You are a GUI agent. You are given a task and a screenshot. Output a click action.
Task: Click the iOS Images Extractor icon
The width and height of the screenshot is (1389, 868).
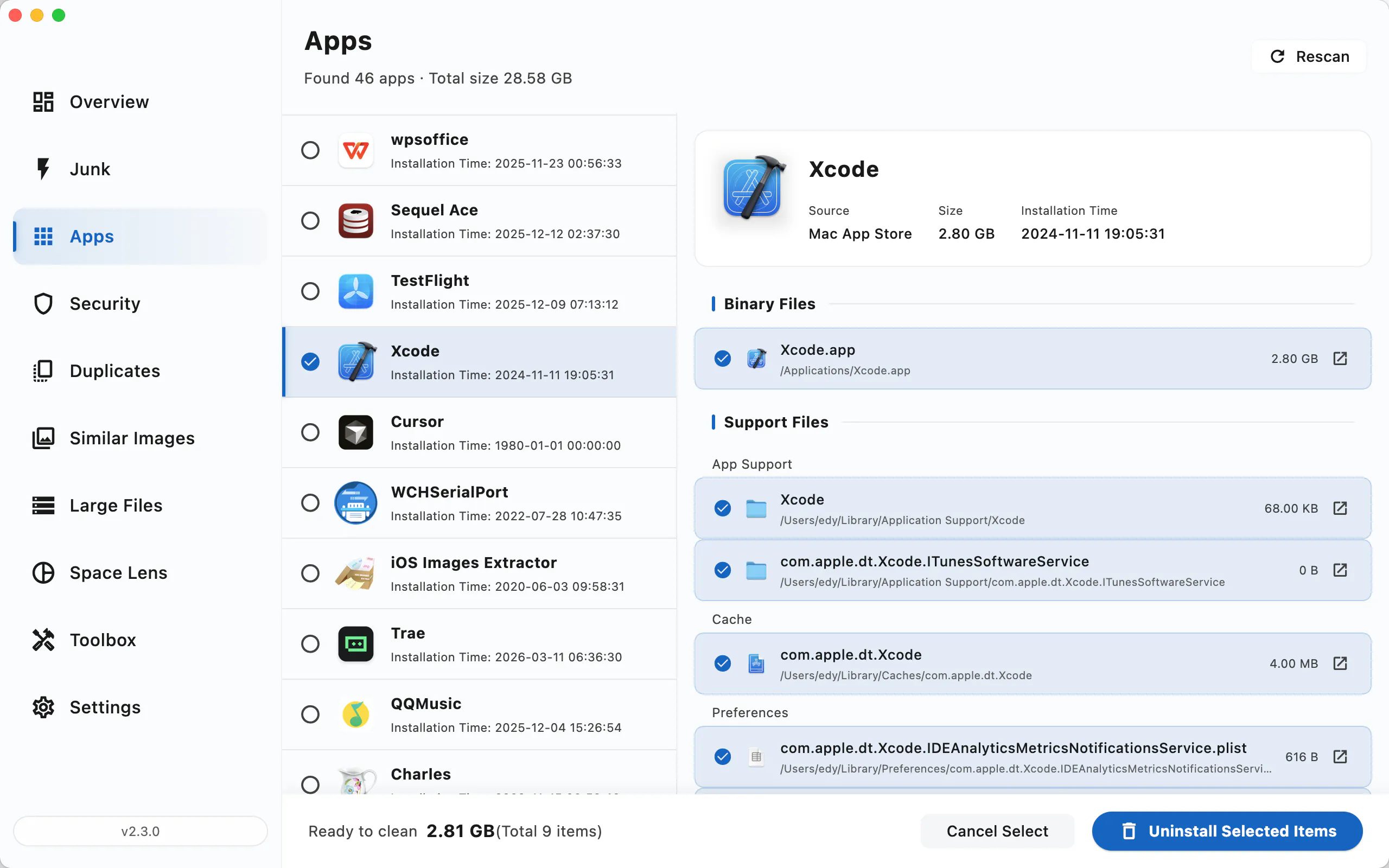pos(356,573)
